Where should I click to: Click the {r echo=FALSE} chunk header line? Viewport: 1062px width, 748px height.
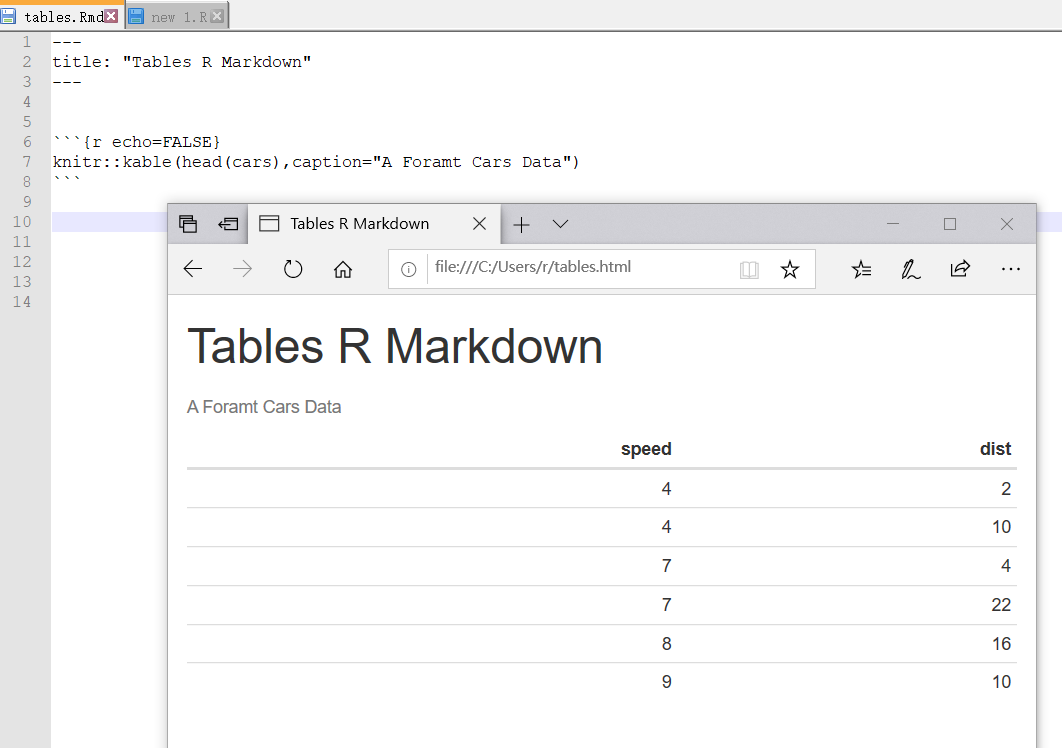(137, 142)
